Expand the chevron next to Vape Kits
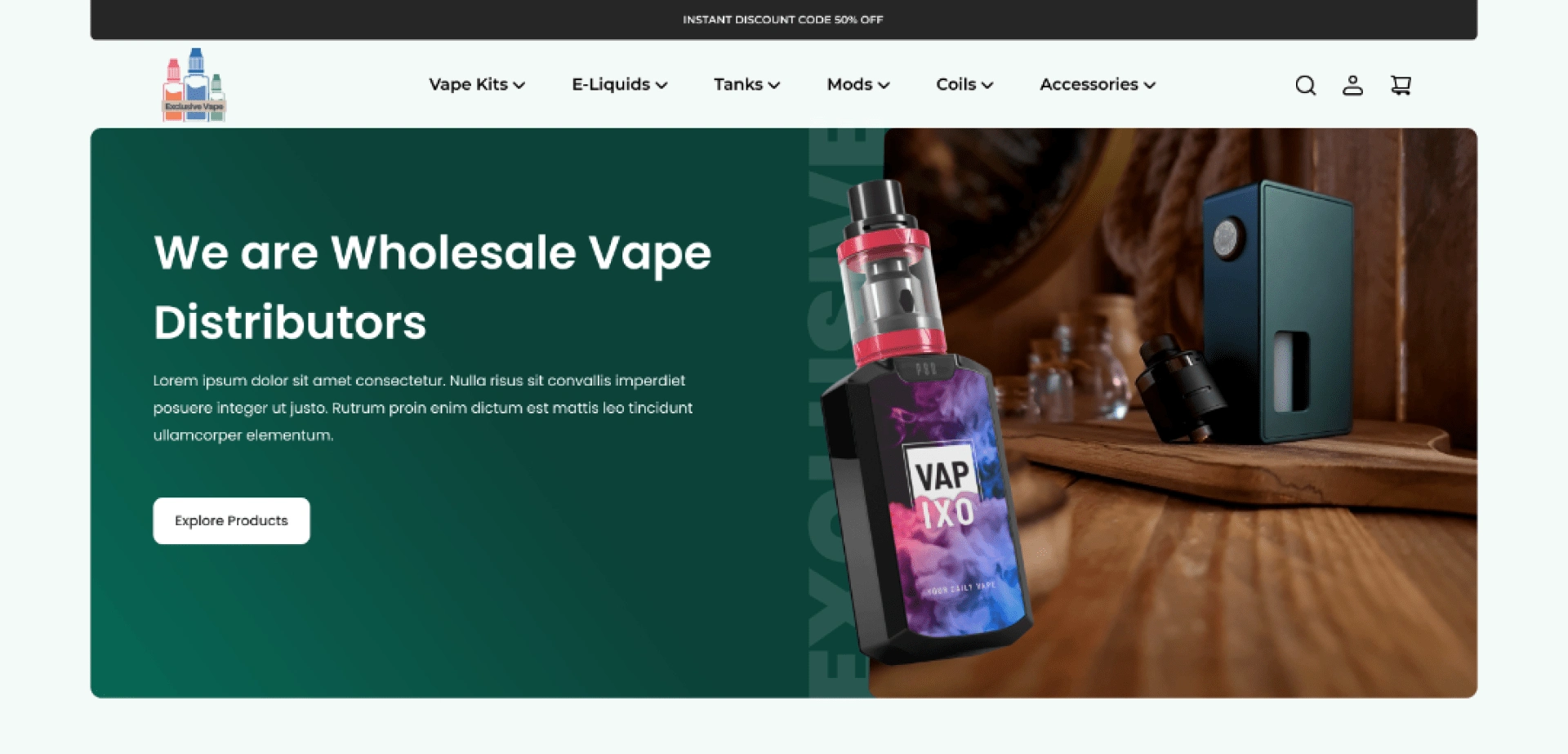 519,85
